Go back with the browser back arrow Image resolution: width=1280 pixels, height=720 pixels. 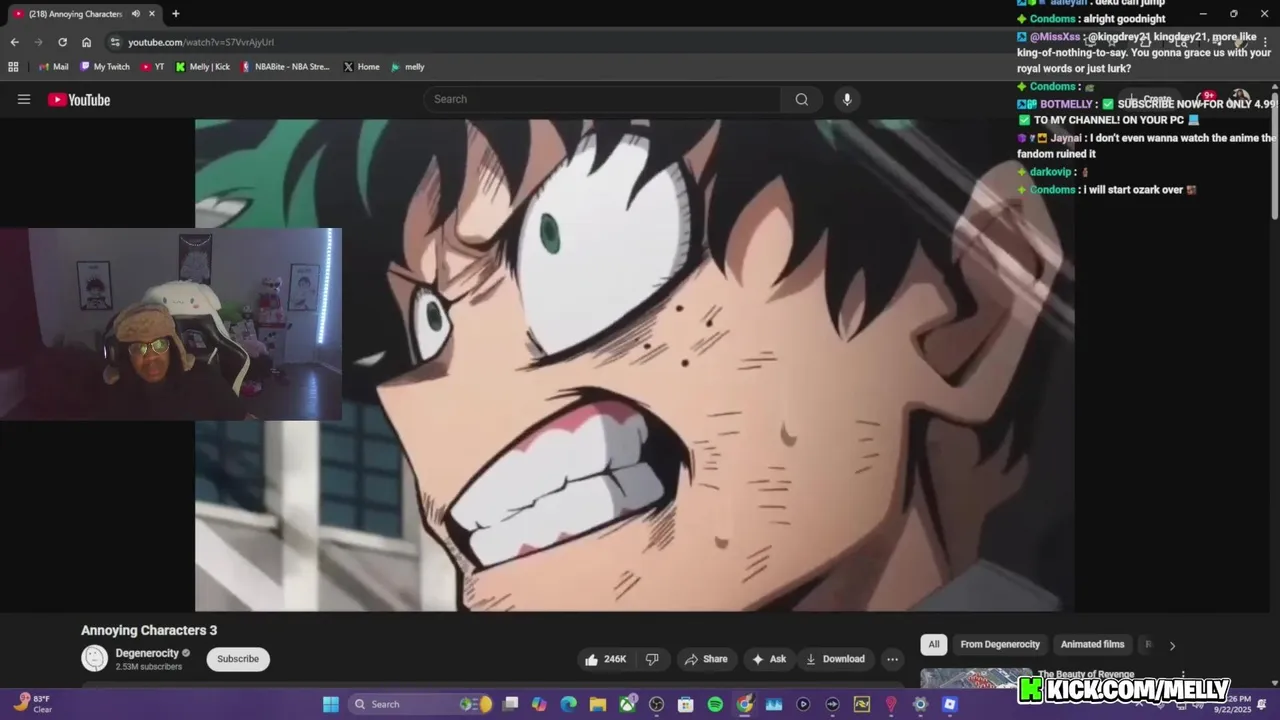click(x=14, y=42)
